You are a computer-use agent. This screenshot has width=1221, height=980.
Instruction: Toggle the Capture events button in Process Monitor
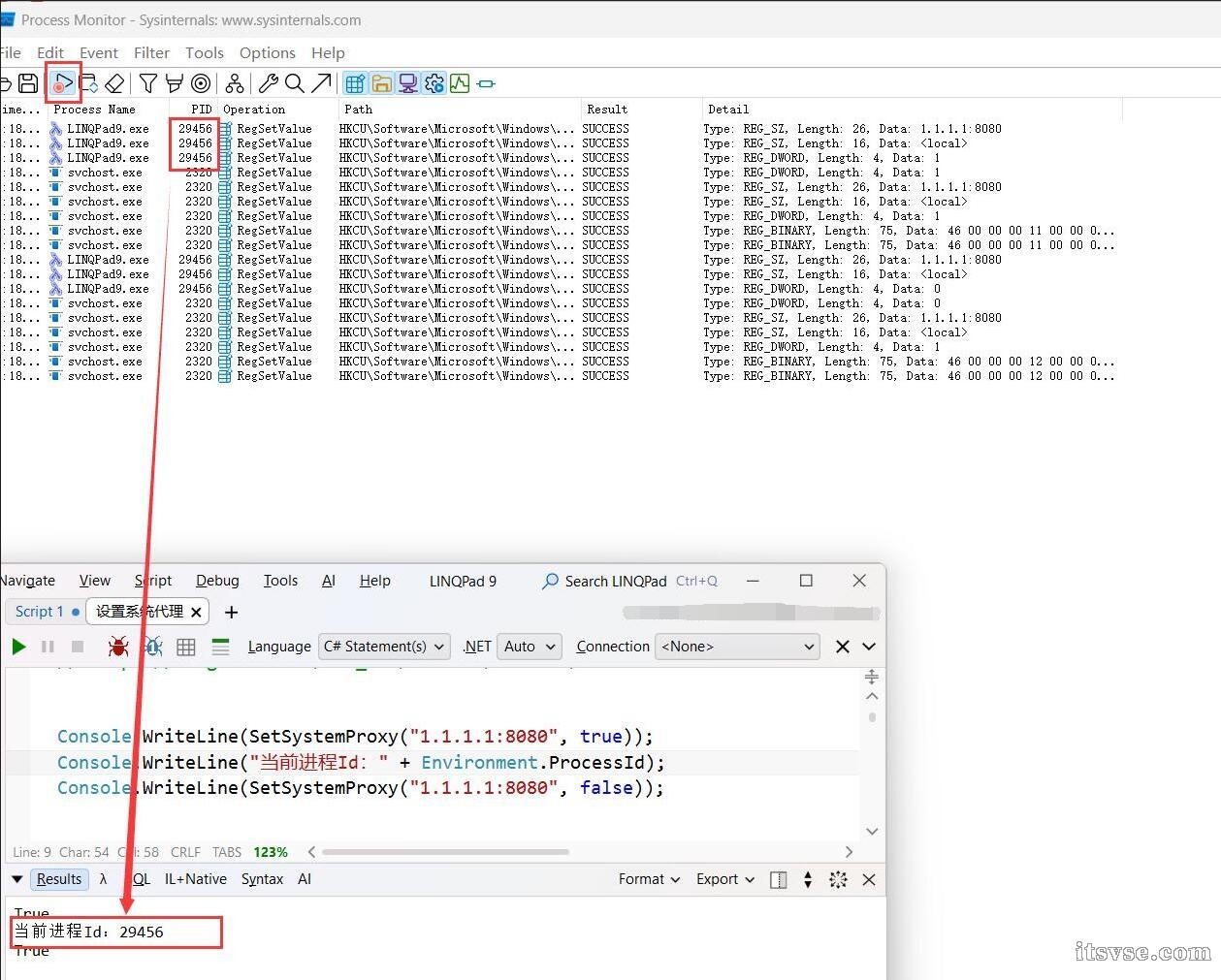point(63,83)
